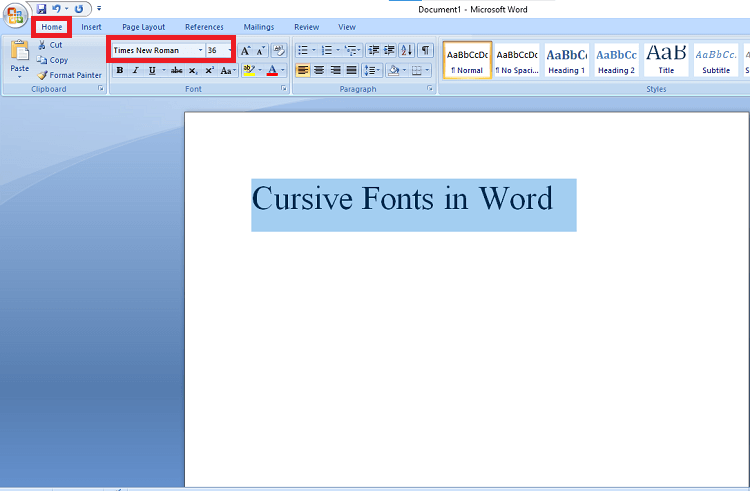Toggle italic formatting
The image size is (750, 491).
136,70
